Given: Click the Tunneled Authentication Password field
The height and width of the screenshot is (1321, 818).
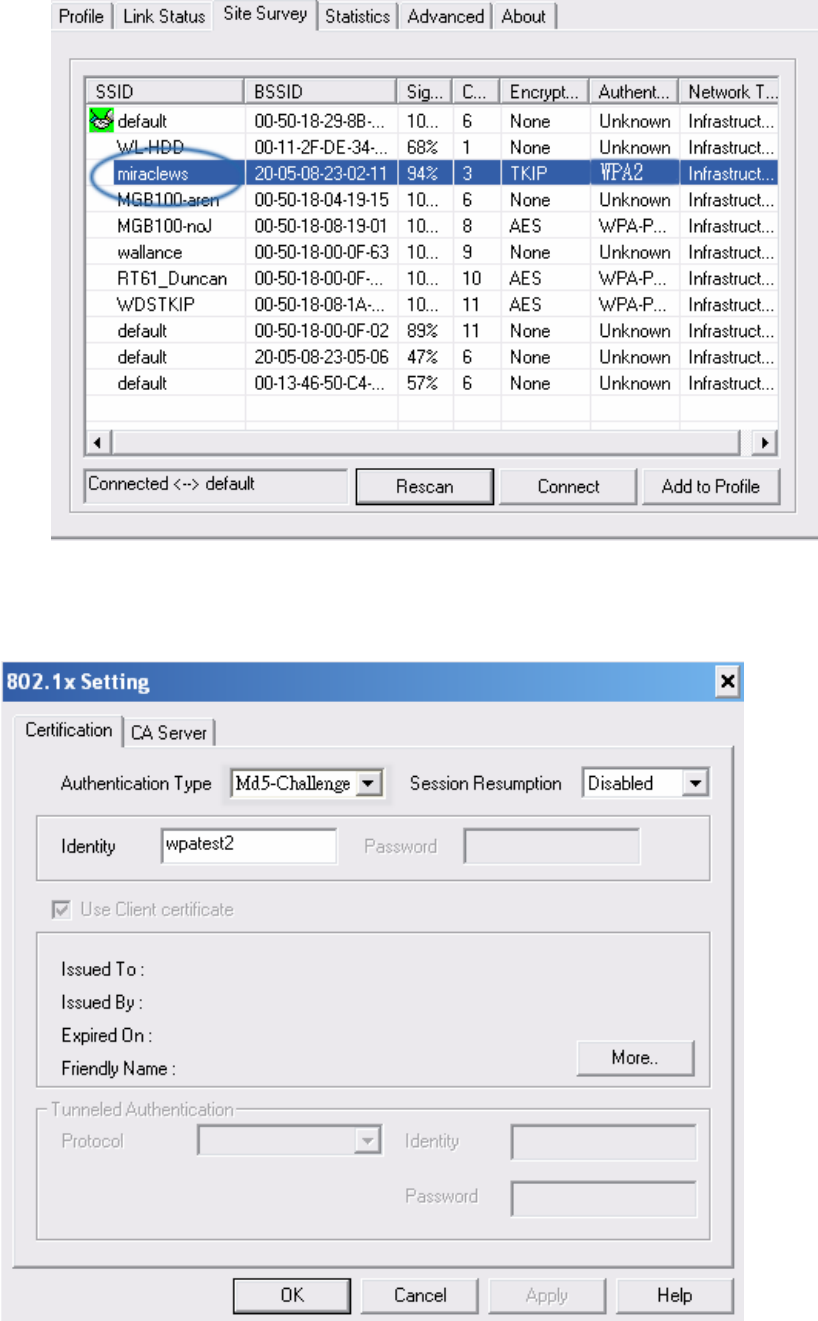Looking at the screenshot, I should tap(604, 1198).
